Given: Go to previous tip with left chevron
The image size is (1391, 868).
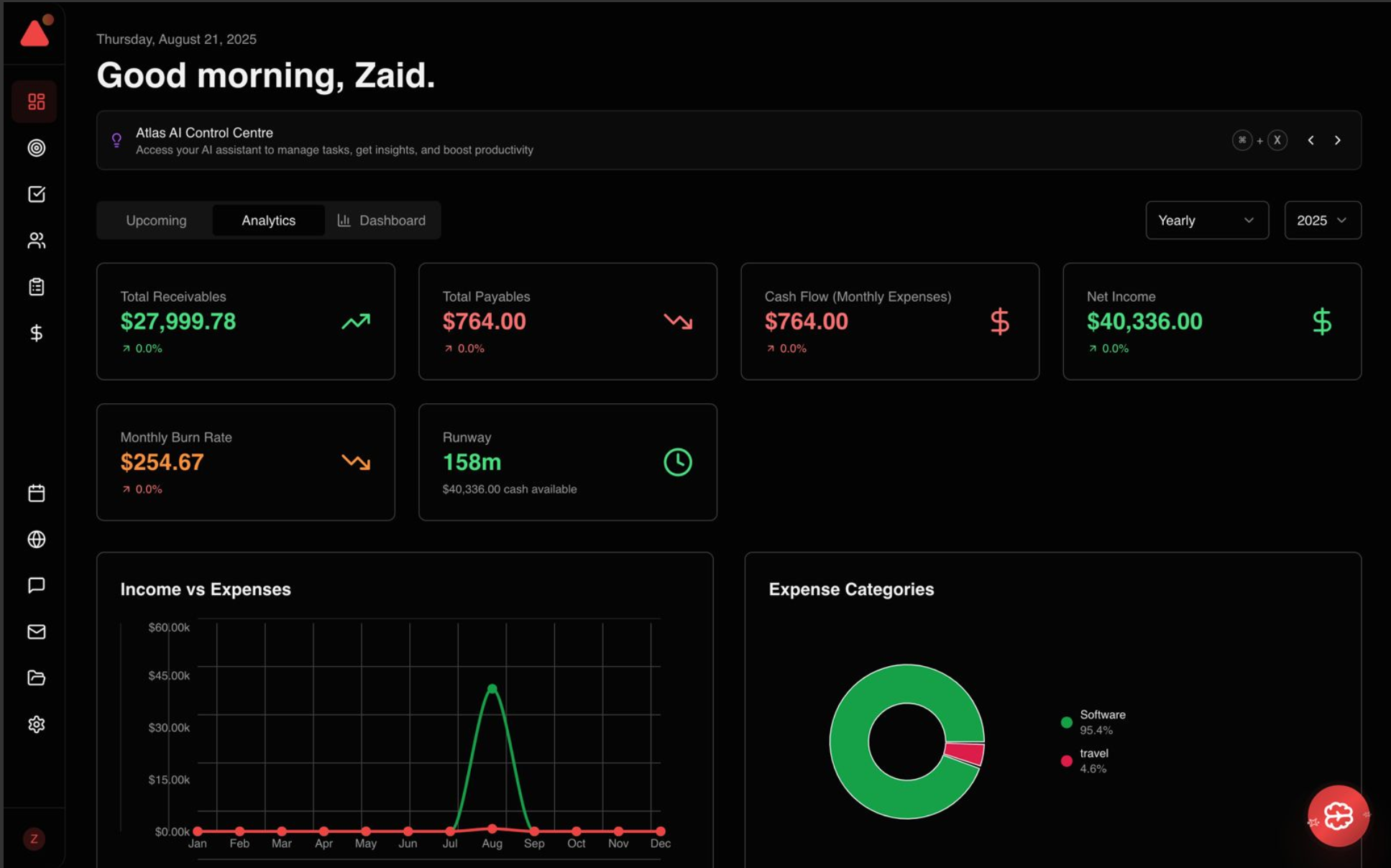Looking at the screenshot, I should pyautogui.click(x=1311, y=140).
